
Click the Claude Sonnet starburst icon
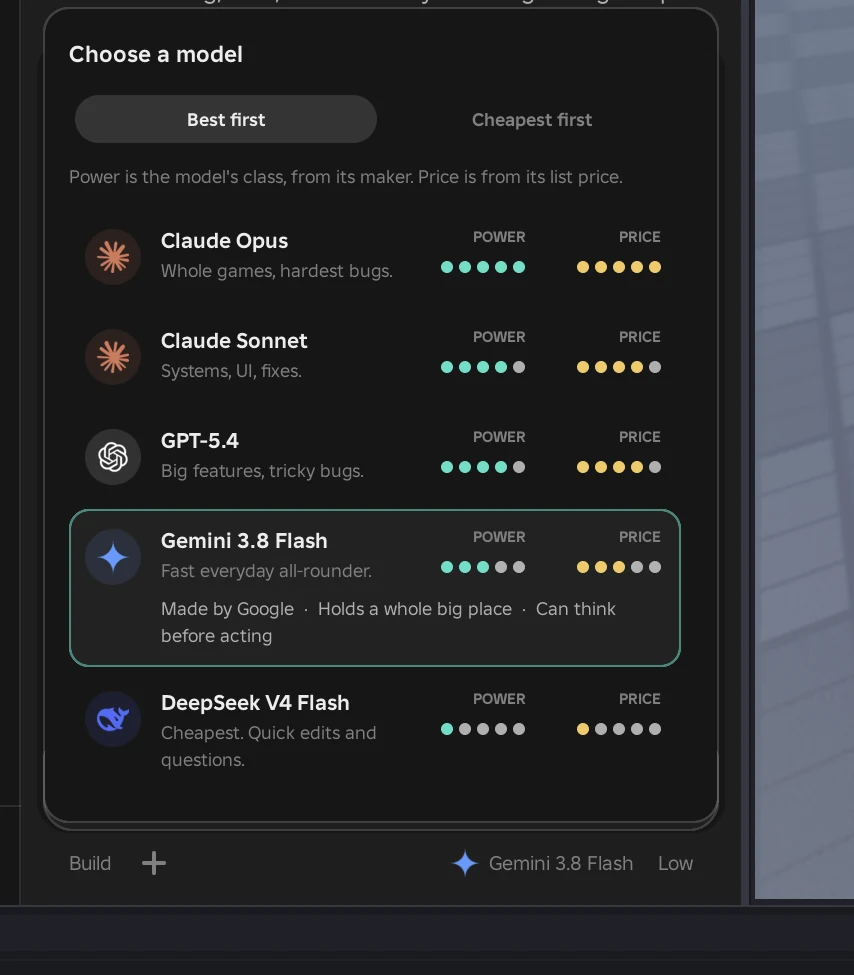113,357
